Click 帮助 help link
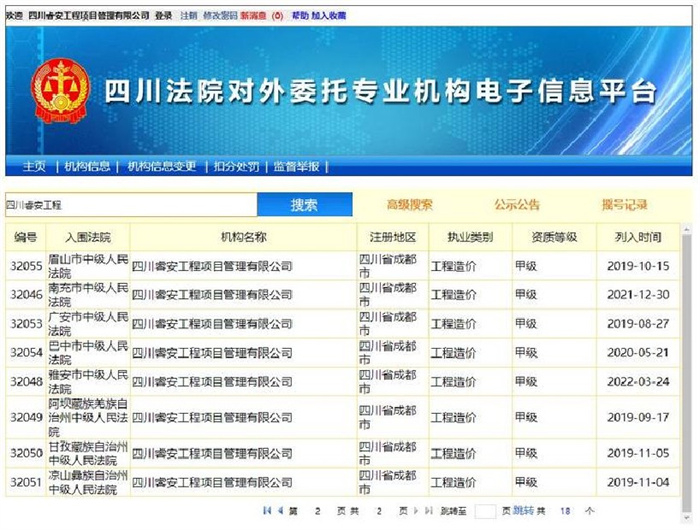The image size is (700, 530). 300,16
